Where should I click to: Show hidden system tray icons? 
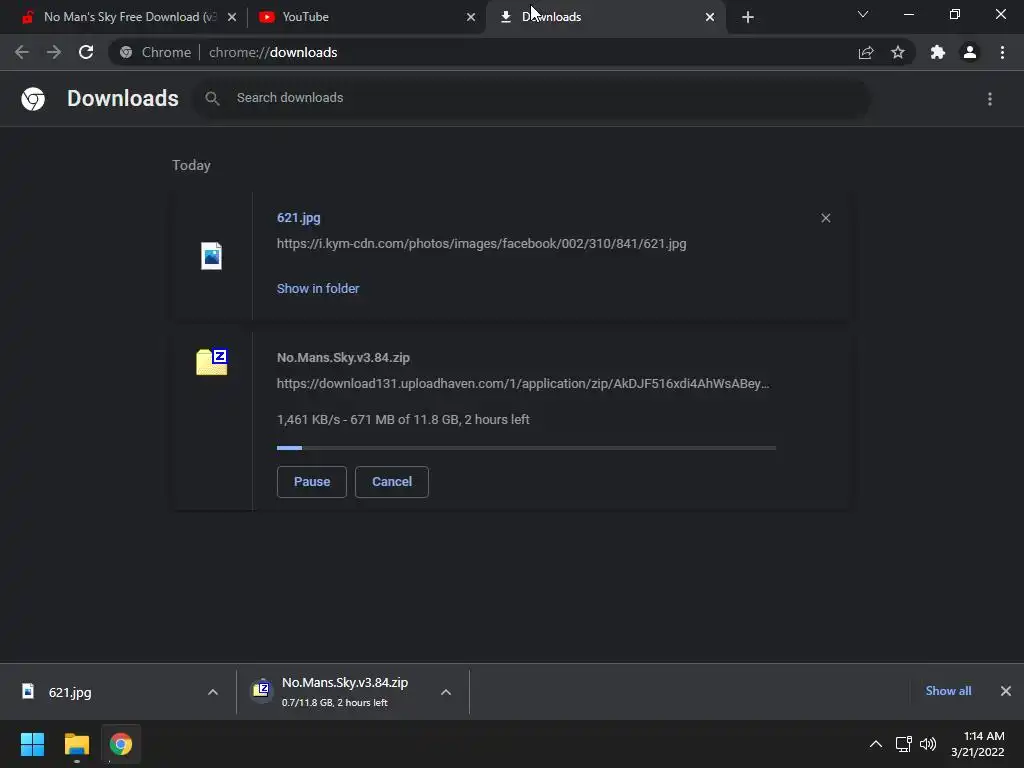876,744
